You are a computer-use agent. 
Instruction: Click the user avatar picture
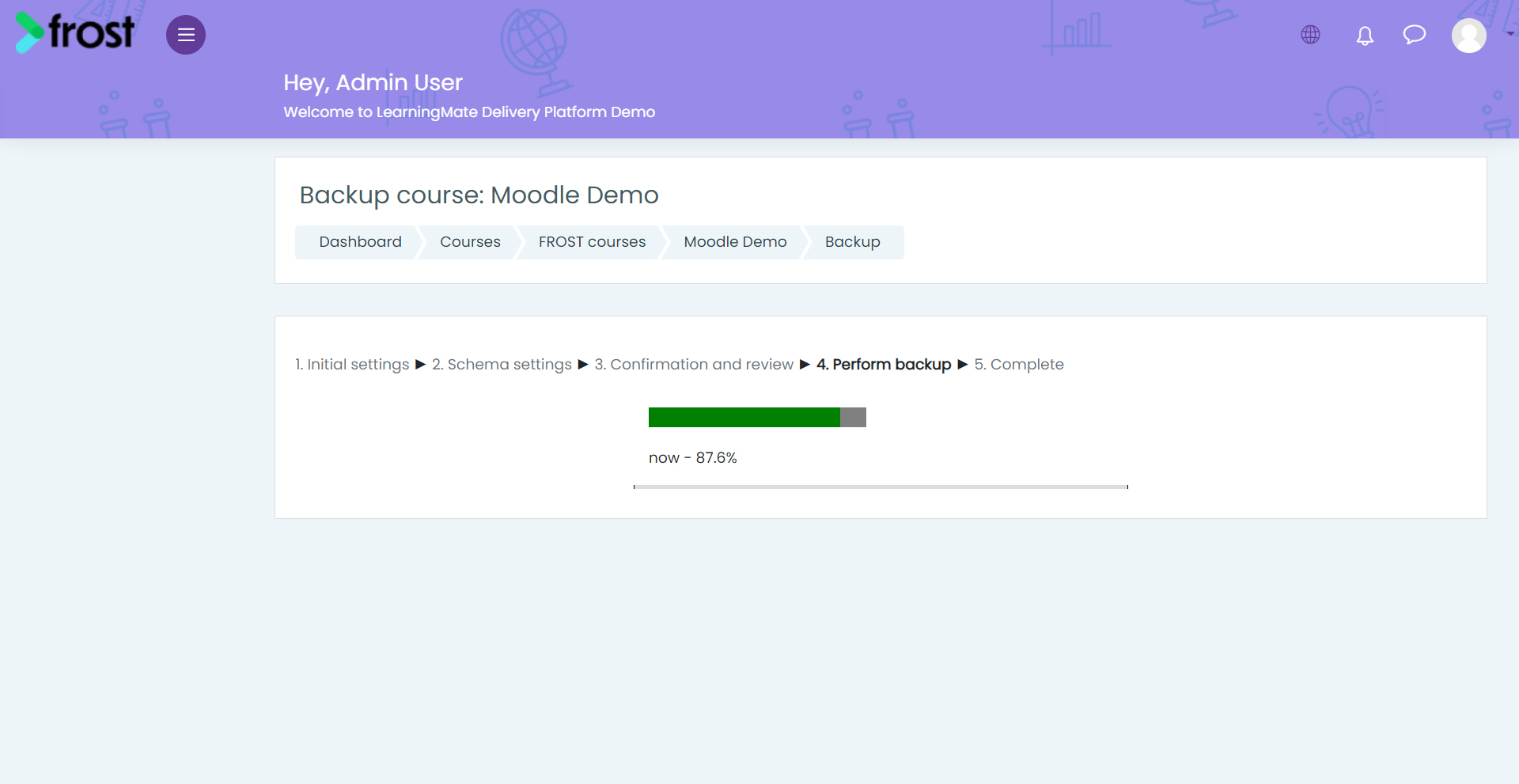click(x=1469, y=36)
